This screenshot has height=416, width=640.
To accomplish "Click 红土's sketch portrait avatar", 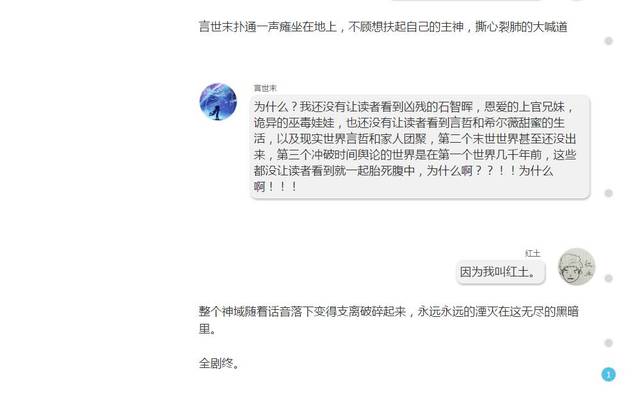I will pos(576,267).
